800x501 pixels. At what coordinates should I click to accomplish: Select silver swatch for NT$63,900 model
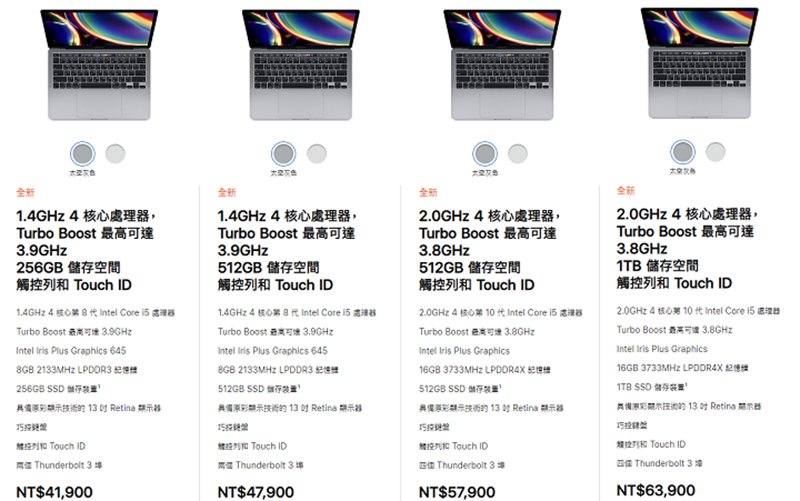(715, 152)
